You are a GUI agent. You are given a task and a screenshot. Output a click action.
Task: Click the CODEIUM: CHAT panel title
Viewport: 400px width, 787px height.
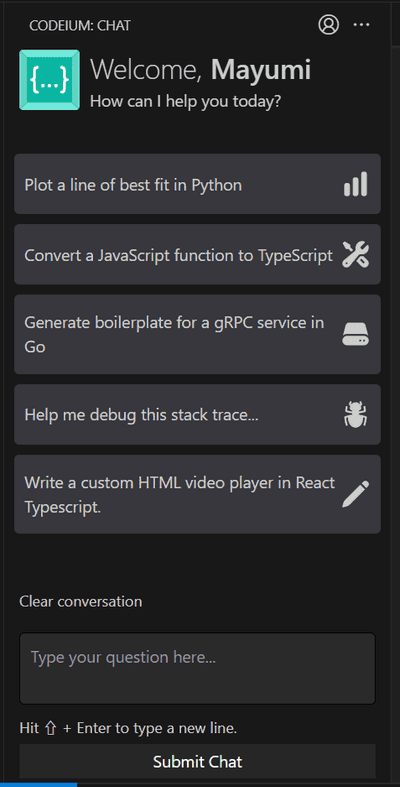(80, 26)
